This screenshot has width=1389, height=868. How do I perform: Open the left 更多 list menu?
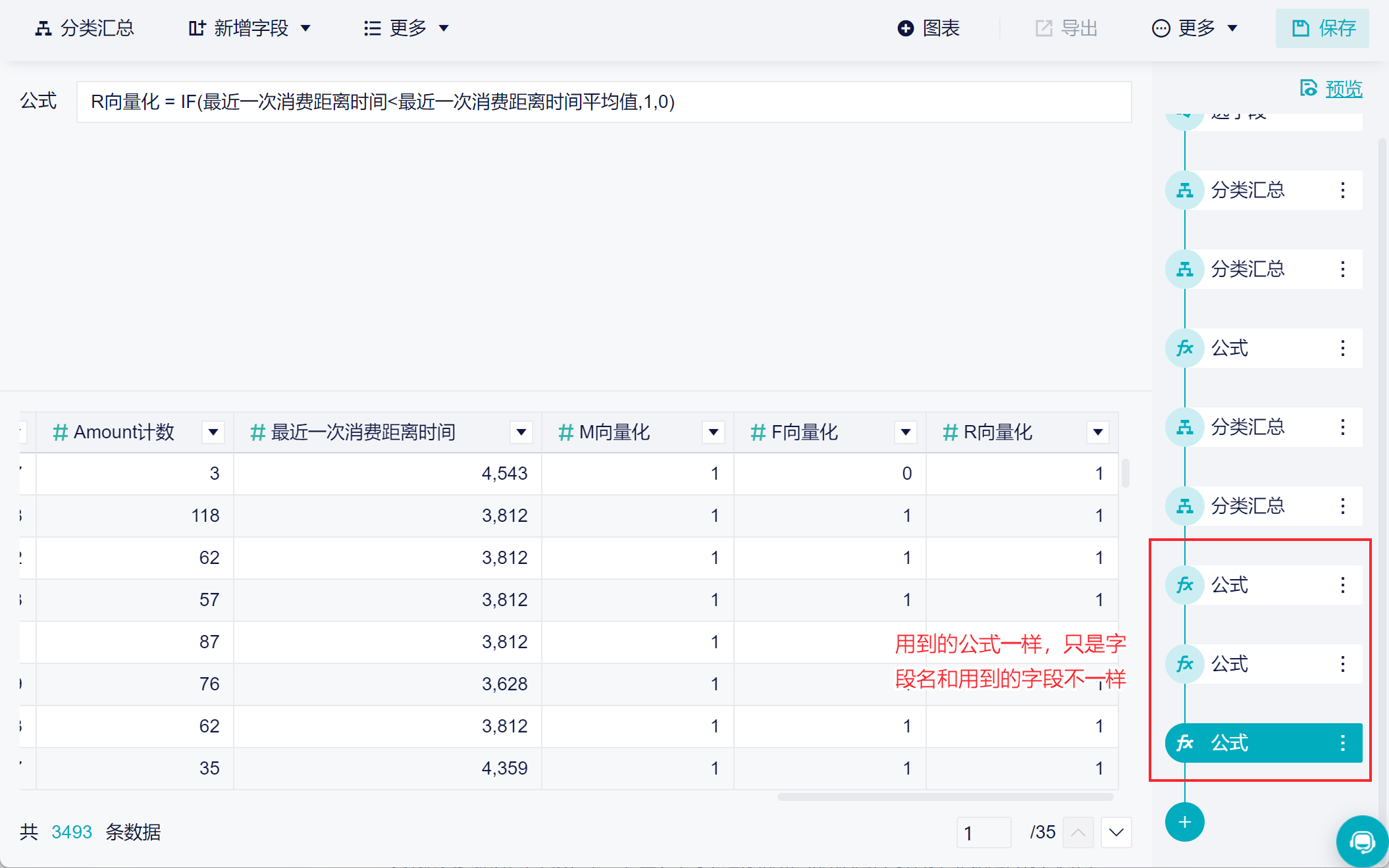(x=406, y=28)
